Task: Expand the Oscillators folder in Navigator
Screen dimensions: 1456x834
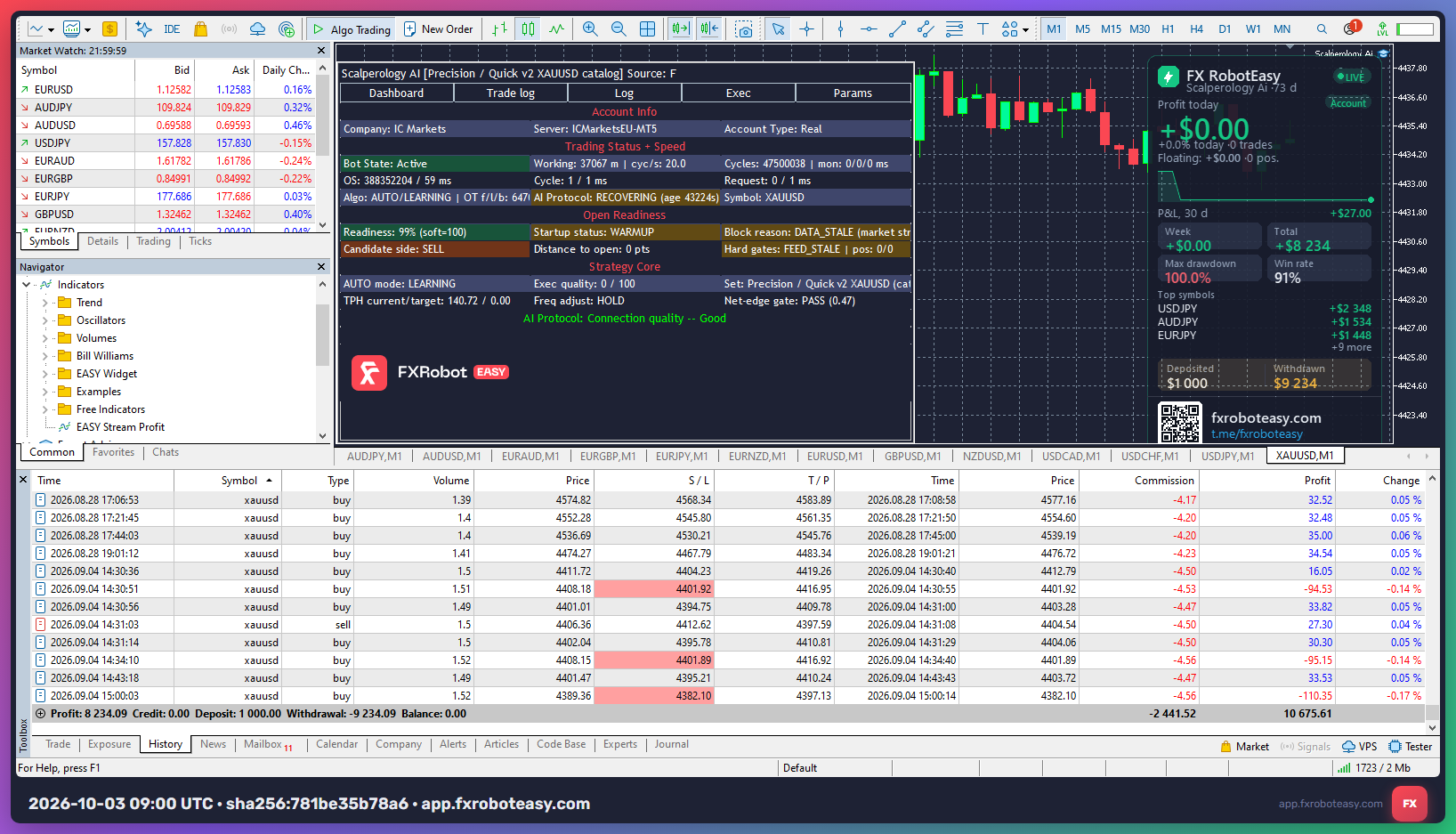Action: click(45, 320)
